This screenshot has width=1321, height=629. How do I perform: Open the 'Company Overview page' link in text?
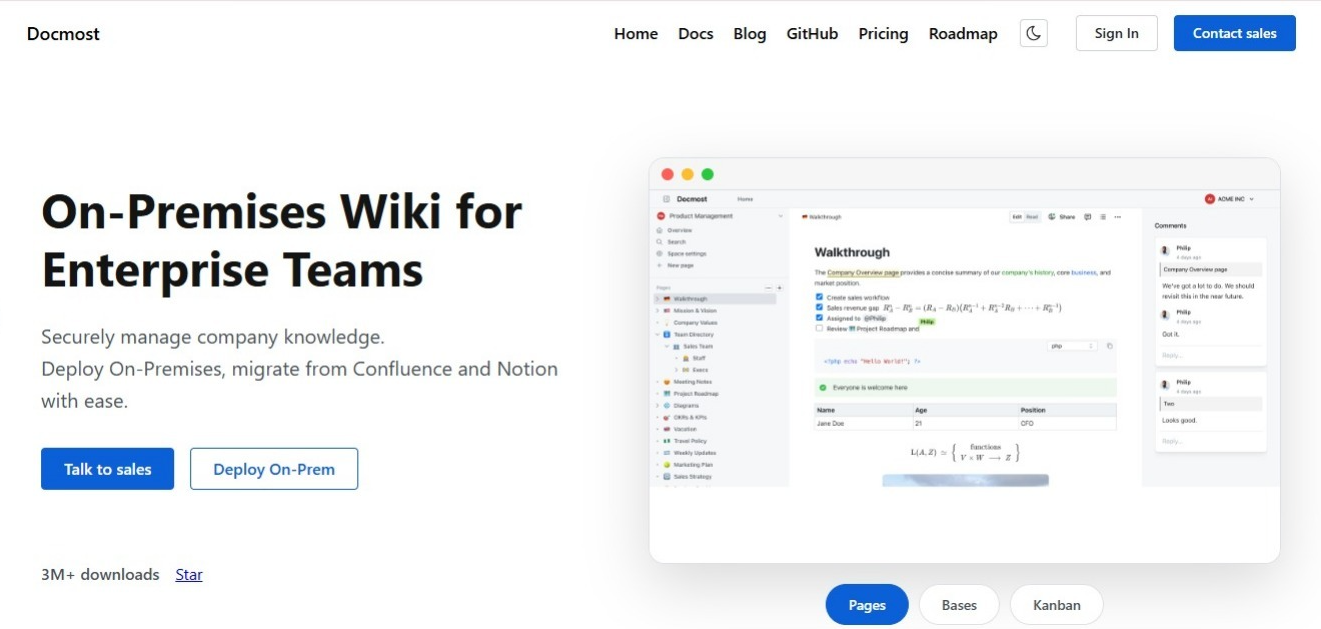coord(863,273)
